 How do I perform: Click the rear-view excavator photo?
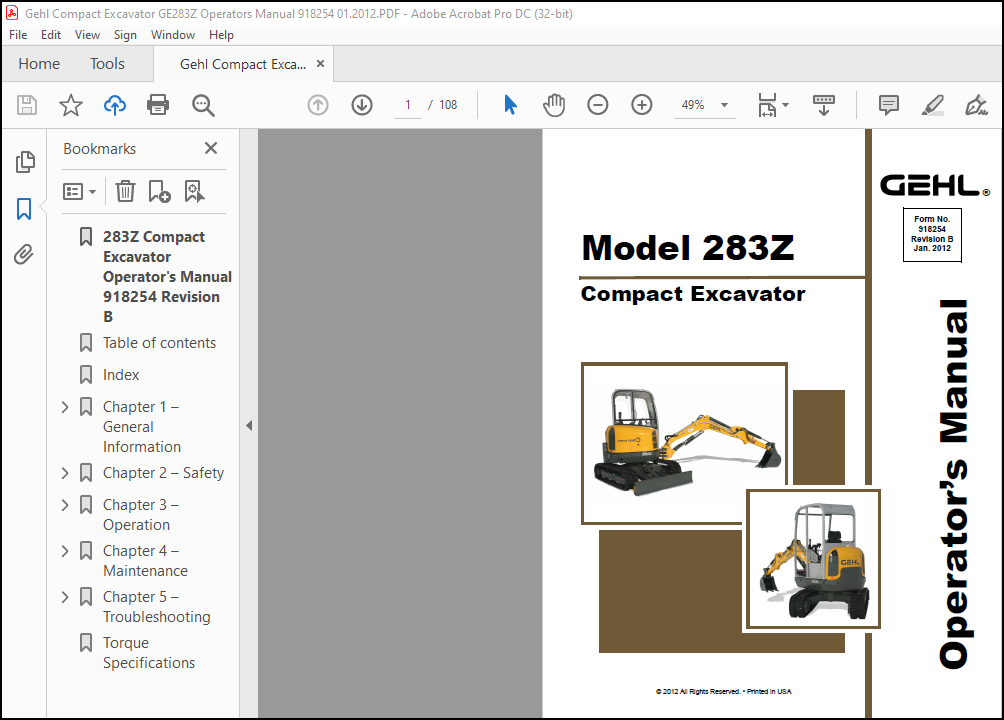813,559
